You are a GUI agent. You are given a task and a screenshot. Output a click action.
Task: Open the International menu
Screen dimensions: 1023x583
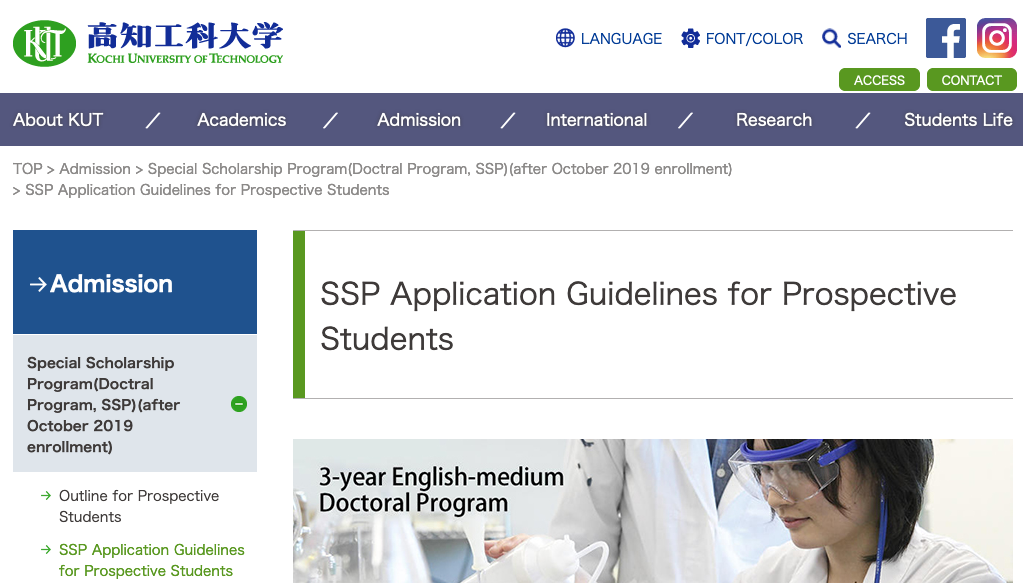coord(596,120)
